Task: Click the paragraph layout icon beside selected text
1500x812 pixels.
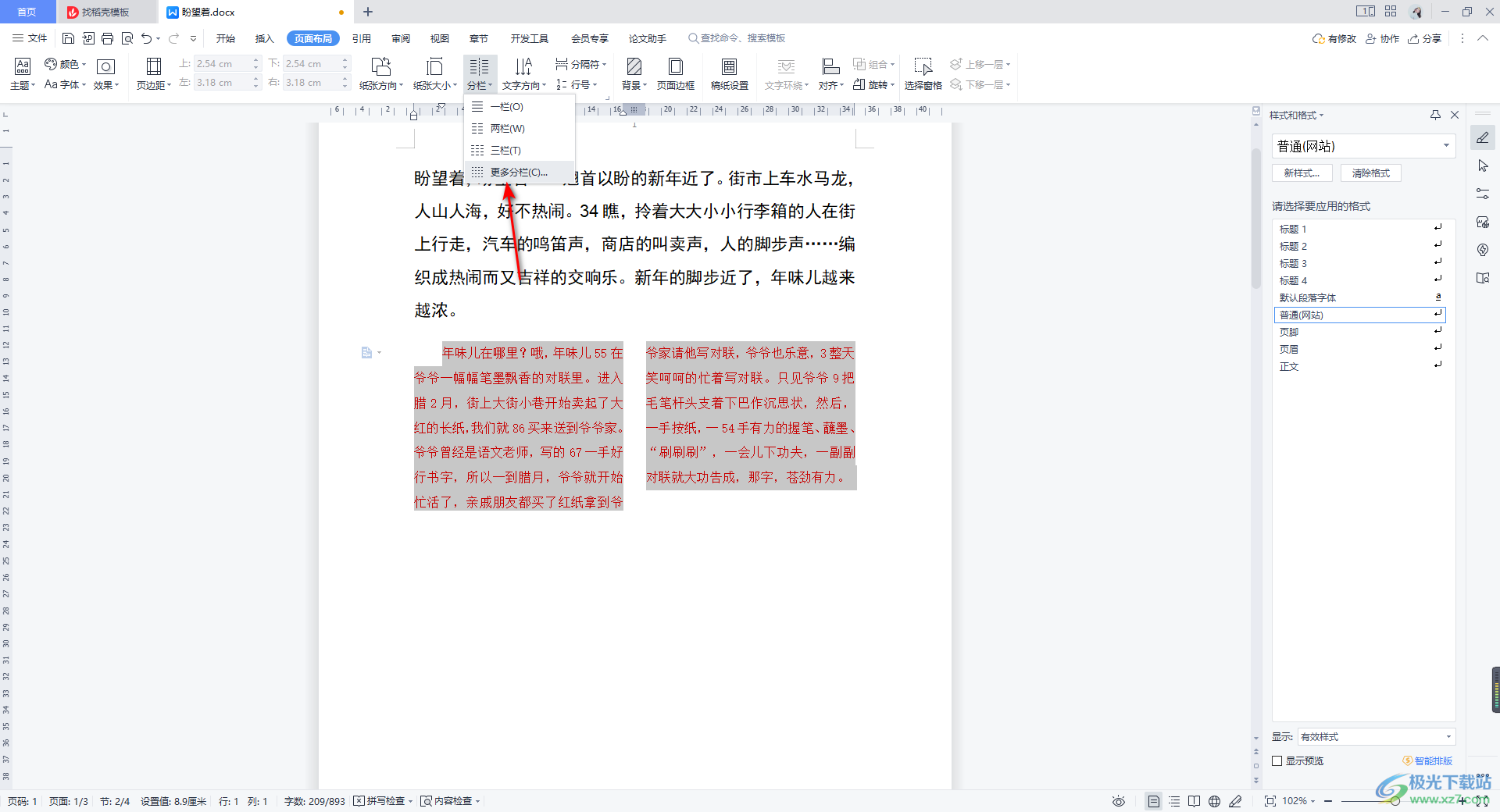Action: (367, 353)
